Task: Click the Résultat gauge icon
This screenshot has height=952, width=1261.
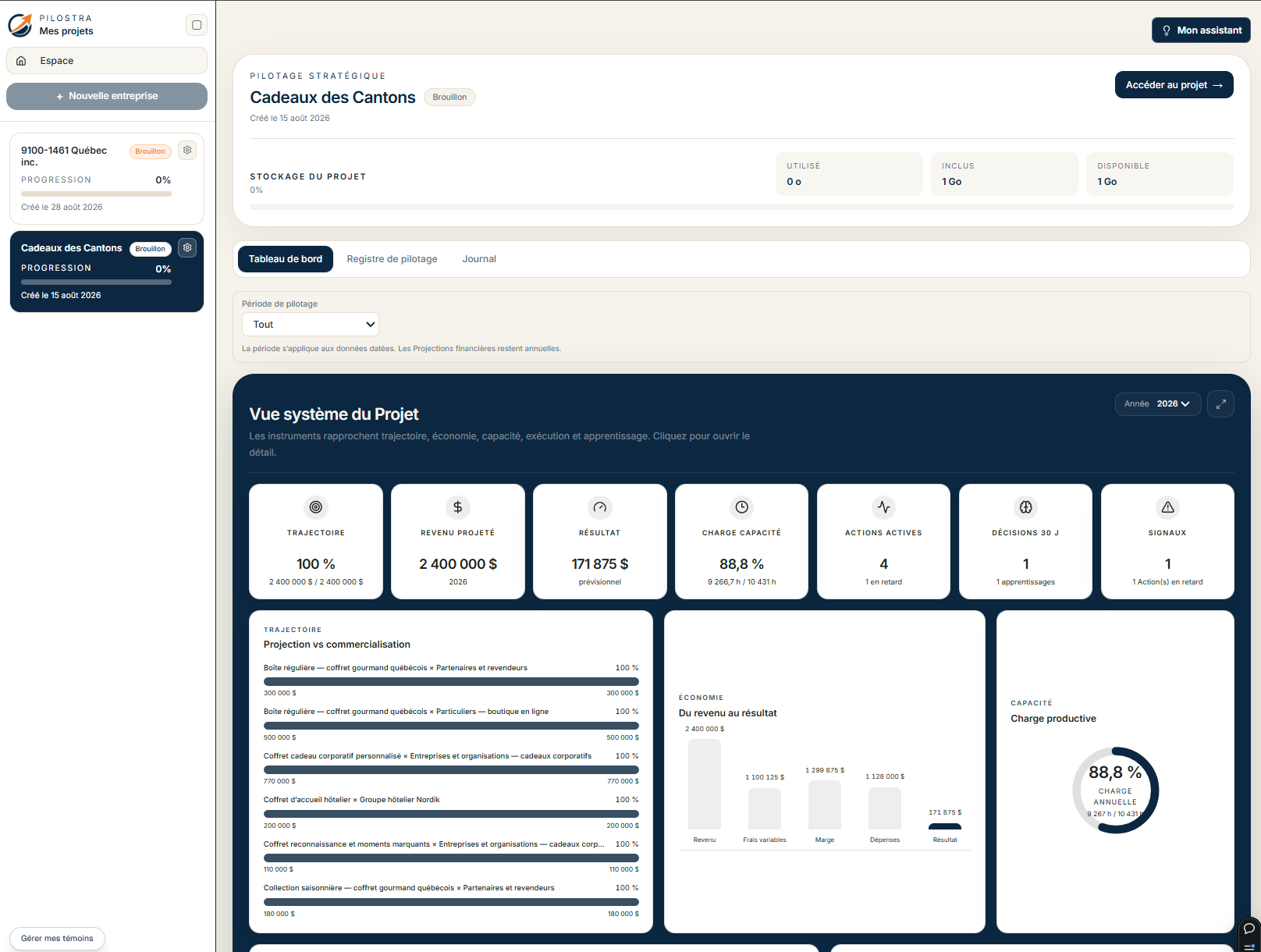Action: click(600, 507)
